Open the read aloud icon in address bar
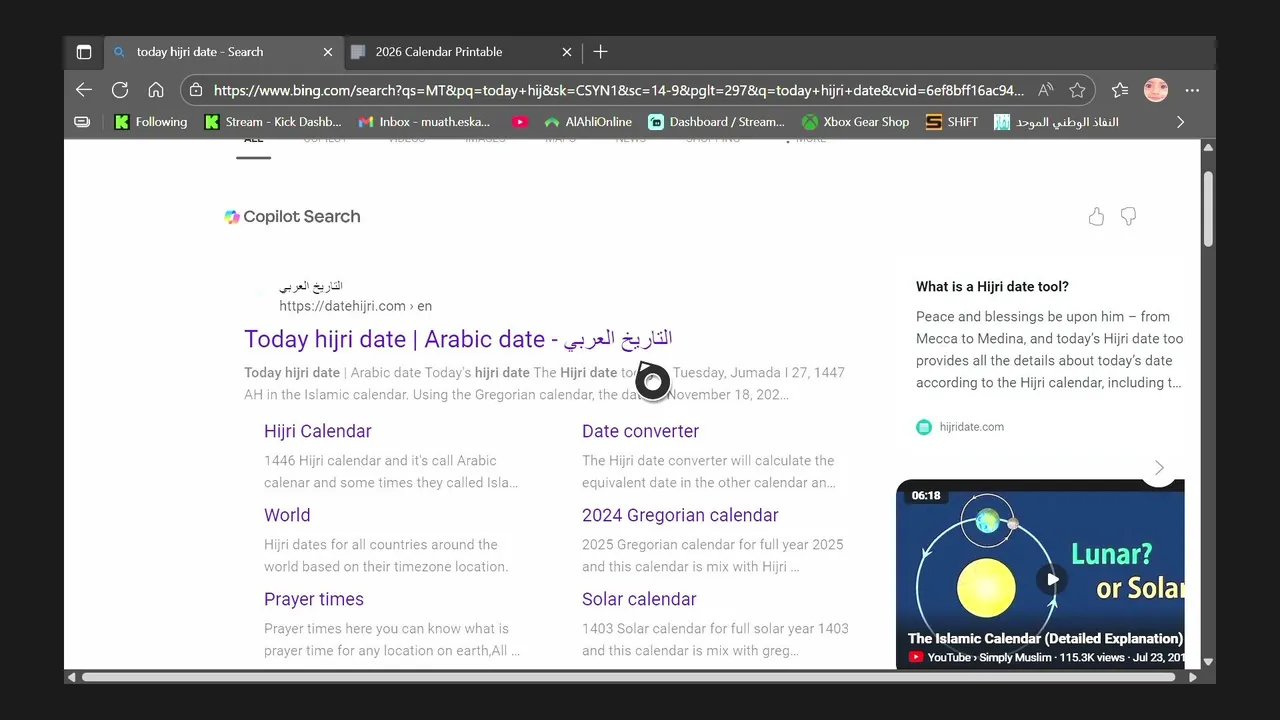The image size is (1280, 720). click(x=1046, y=90)
